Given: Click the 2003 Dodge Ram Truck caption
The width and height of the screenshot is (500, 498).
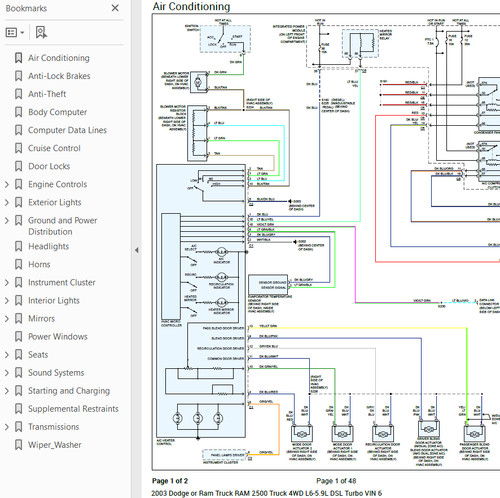Looking at the screenshot, I should (x=267, y=493).
